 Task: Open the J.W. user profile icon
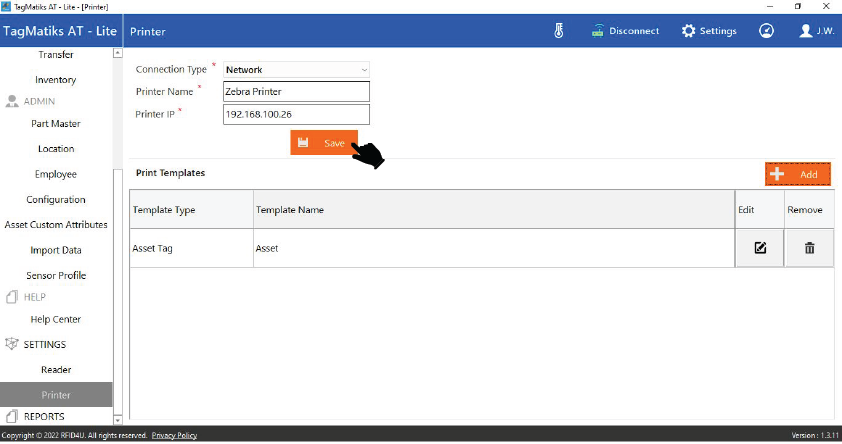[x=806, y=31]
